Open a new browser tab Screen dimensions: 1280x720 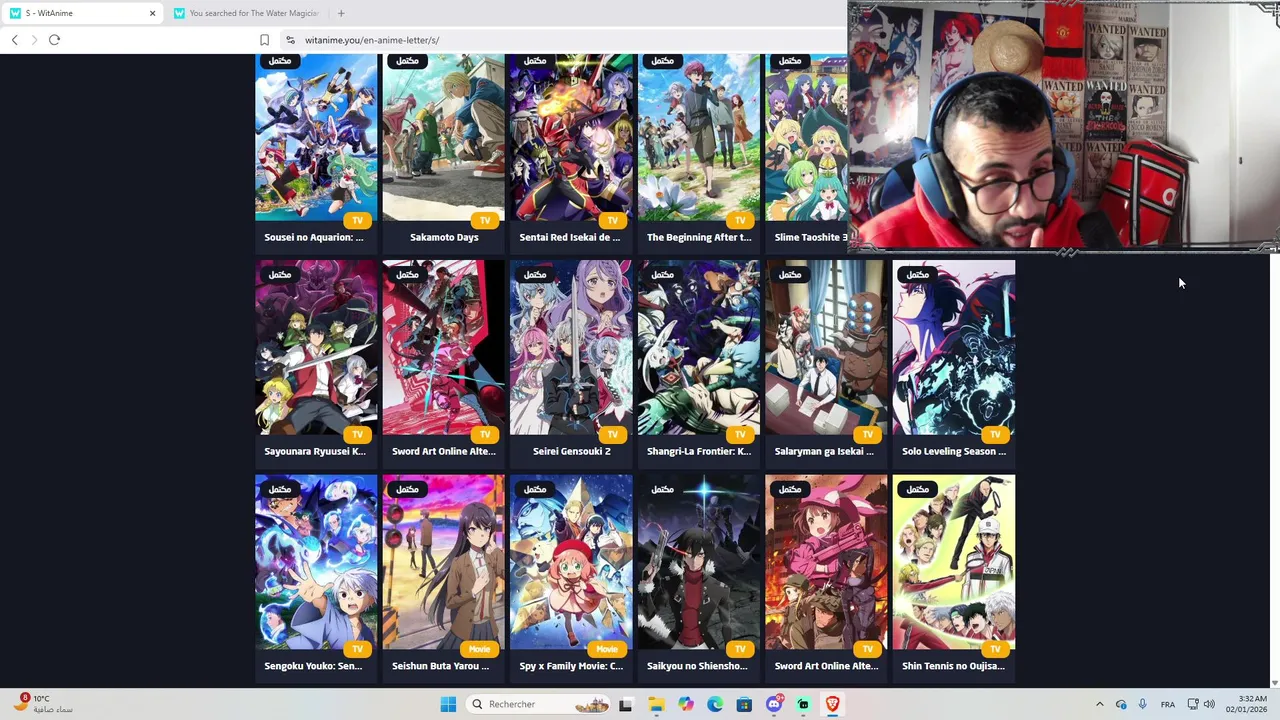click(341, 13)
